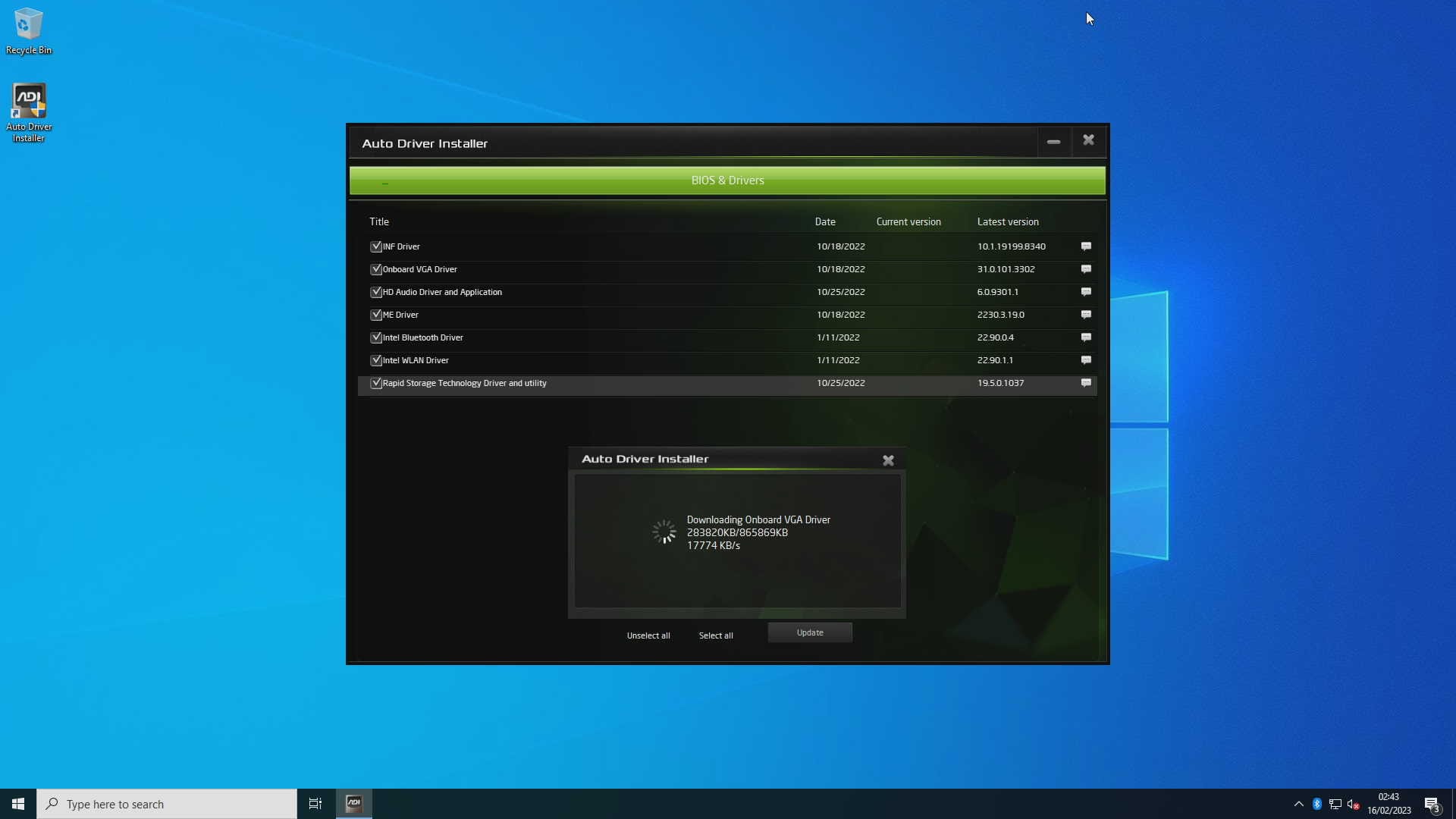Click version 10.1.19199.8340 cell
The height and width of the screenshot is (819, 1456).
[1011, 246]
